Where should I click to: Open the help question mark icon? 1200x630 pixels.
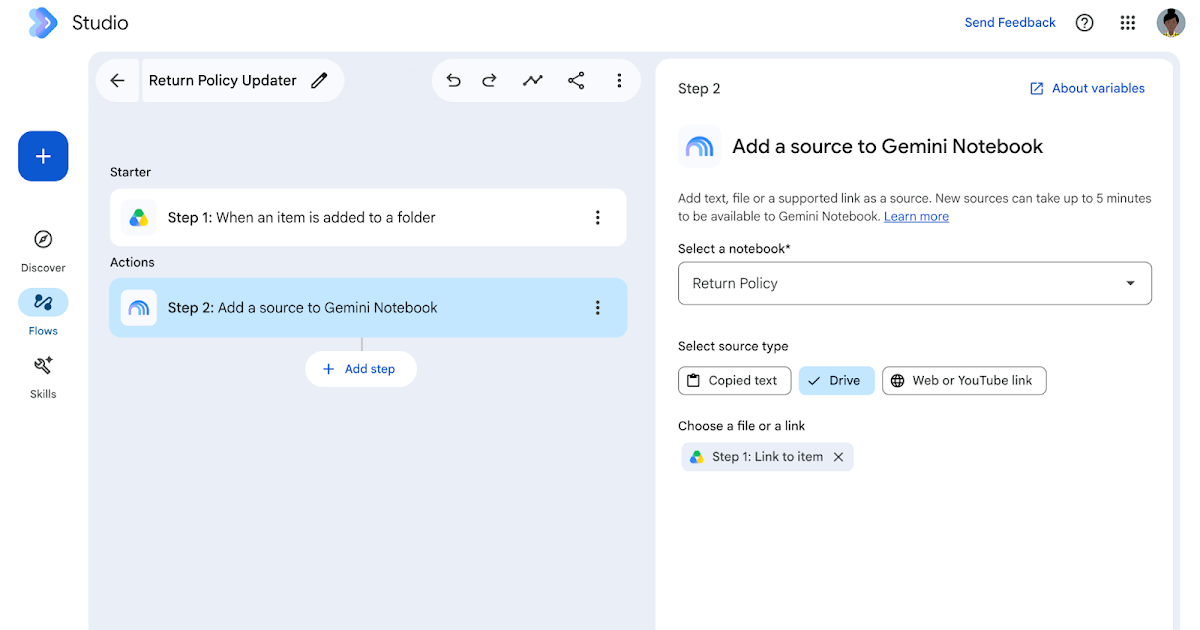point(1085,23)
